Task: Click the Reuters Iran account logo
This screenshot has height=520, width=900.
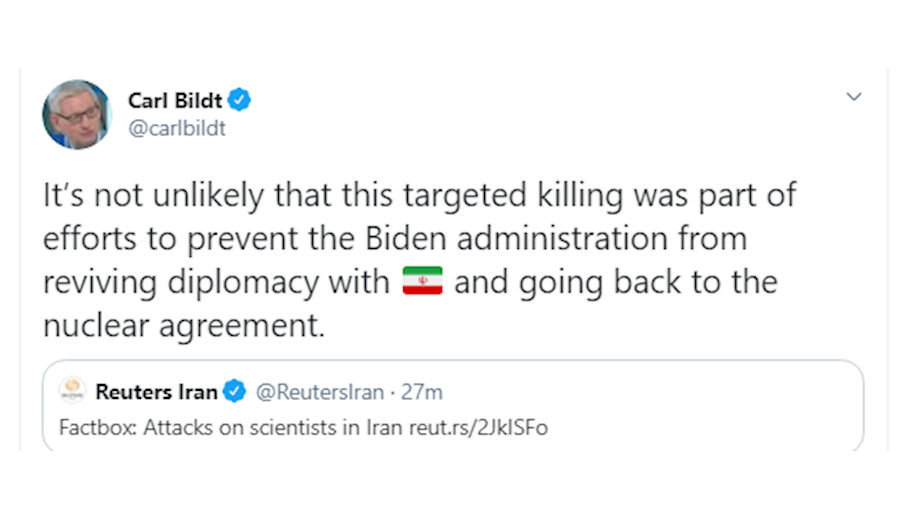Action: [72, 391]
